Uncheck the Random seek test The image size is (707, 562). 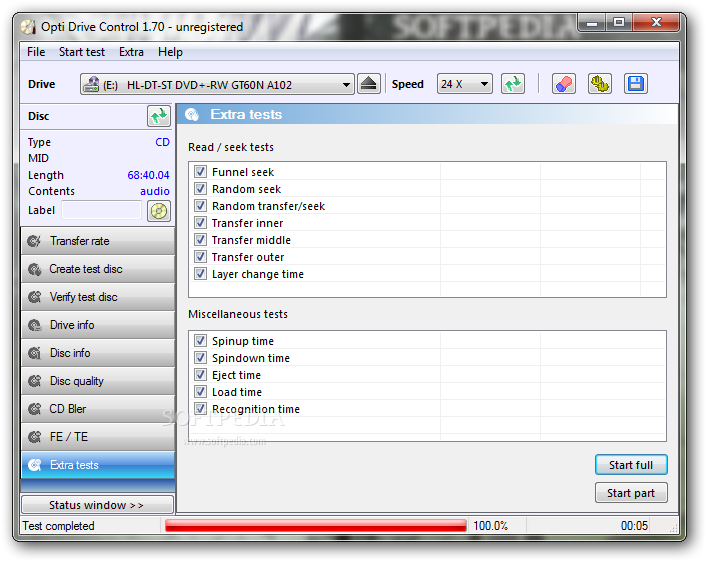(200, 189)
